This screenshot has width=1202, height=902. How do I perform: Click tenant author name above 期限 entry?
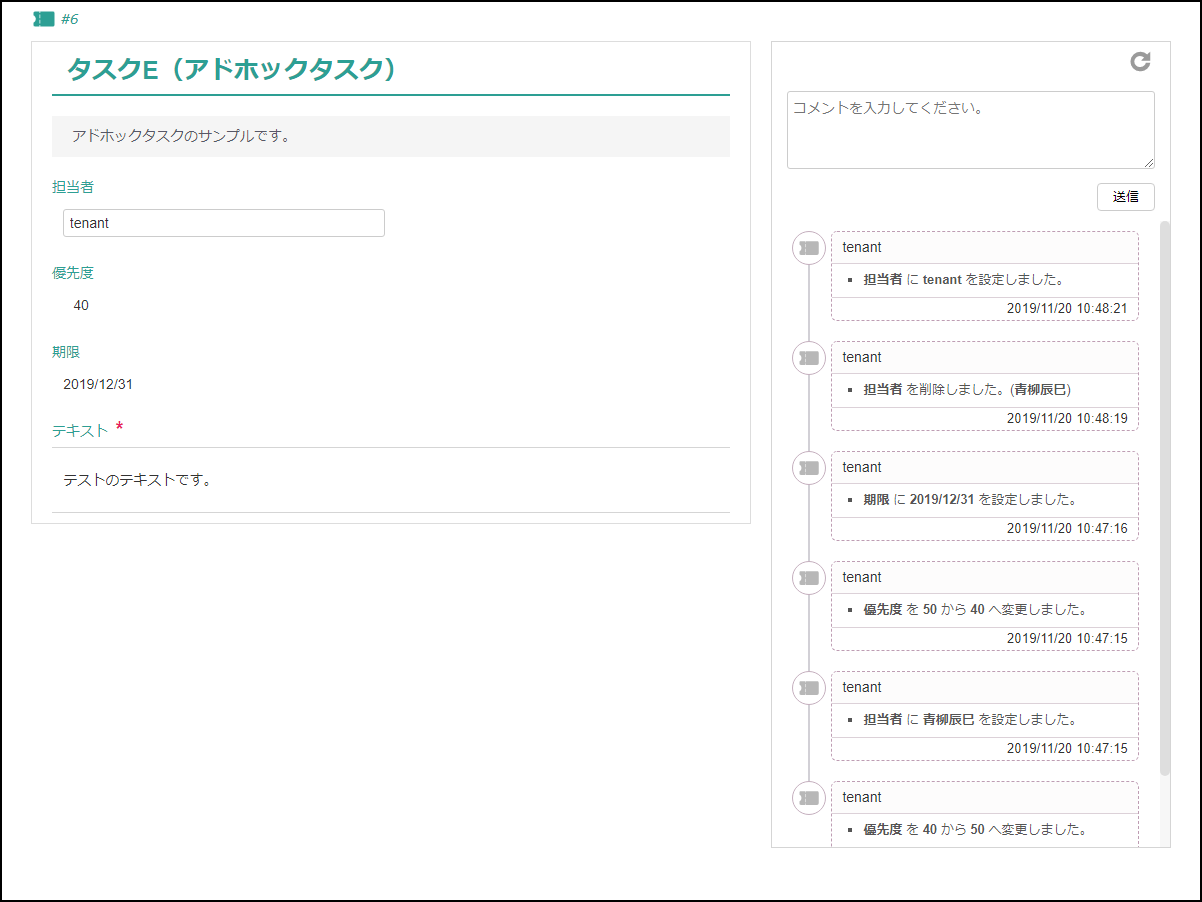pos(862,467)
